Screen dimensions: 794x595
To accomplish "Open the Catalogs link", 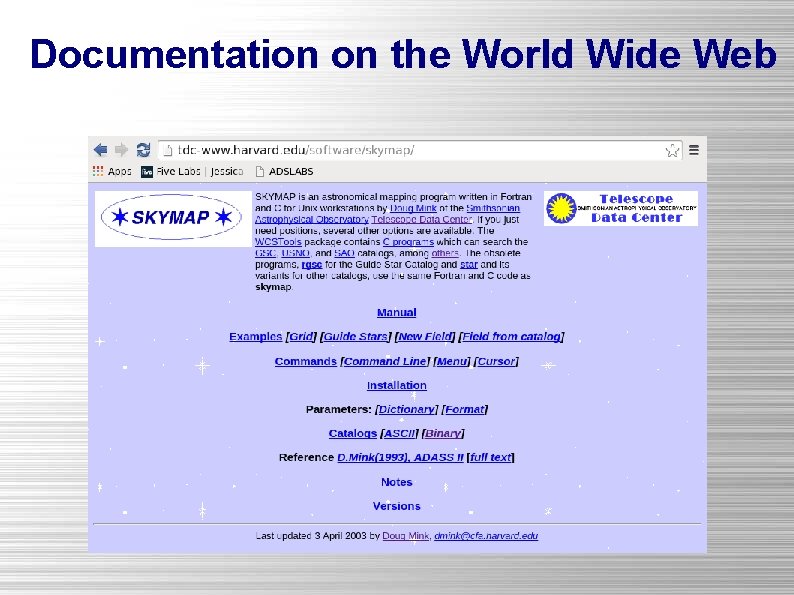I will coord(352,433).
